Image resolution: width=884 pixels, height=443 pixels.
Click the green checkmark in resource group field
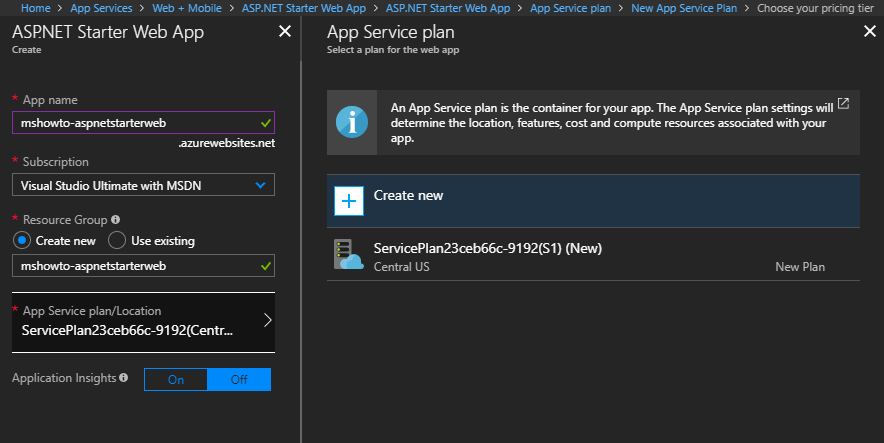[x=266, y=266]
